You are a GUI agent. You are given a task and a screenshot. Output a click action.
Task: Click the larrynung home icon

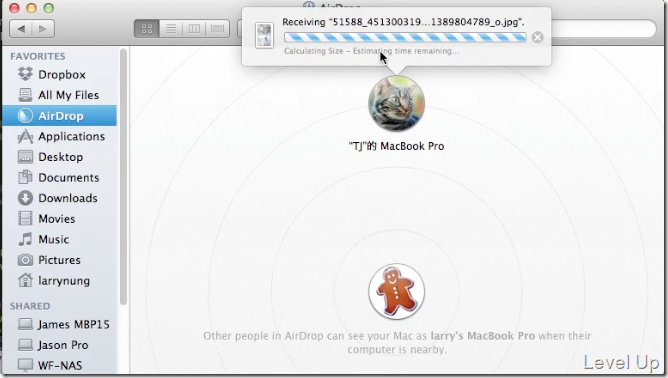pyautogui.click(x=25, y=280)
